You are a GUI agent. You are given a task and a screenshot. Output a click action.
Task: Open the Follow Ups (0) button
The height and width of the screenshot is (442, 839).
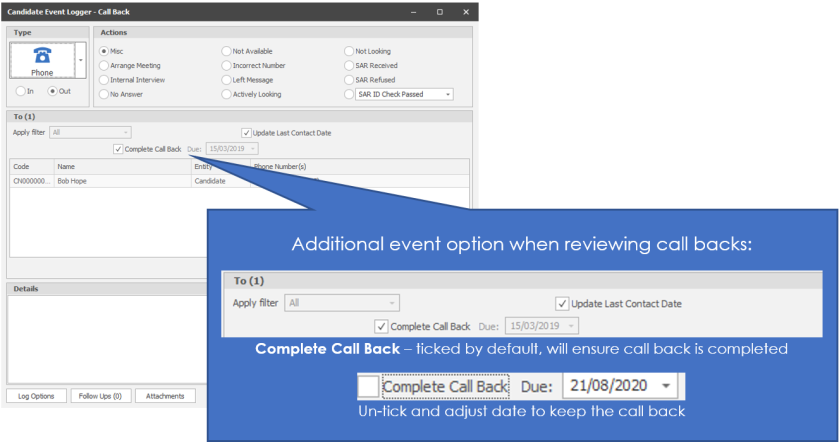click(x=100, y=396)
